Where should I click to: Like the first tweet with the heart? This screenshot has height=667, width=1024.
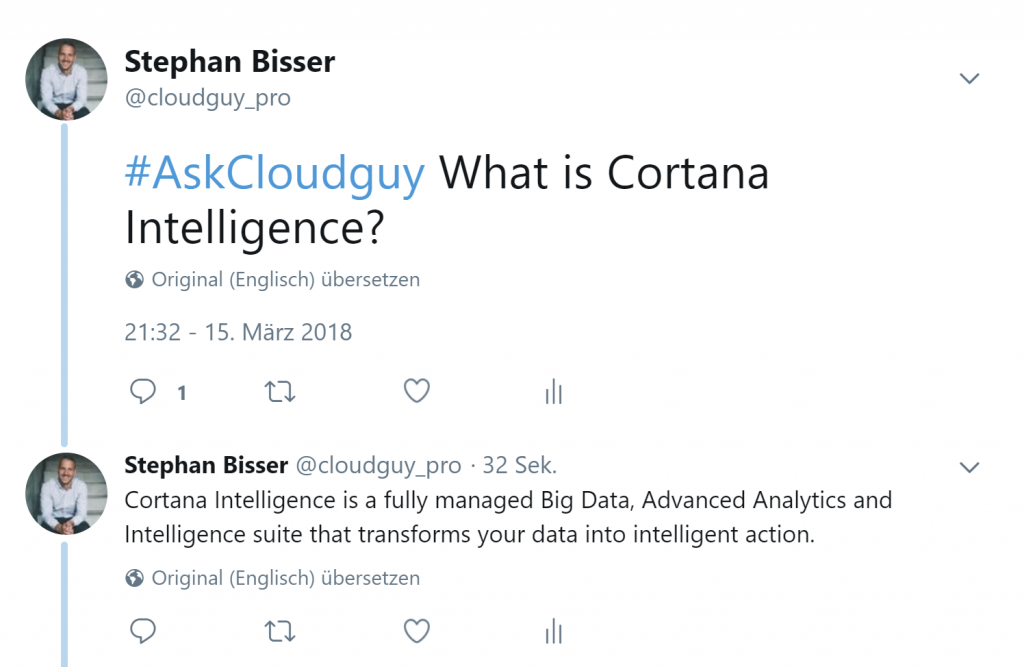click(417, 392)
